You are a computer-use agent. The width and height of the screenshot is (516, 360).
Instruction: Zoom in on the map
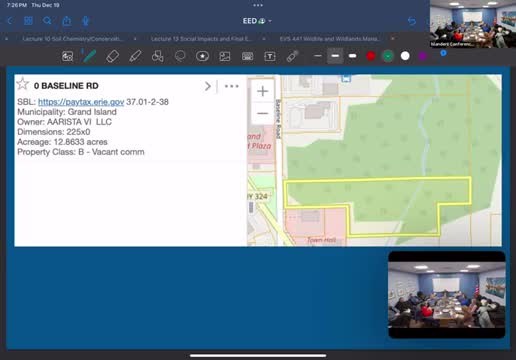click(263, 91)
